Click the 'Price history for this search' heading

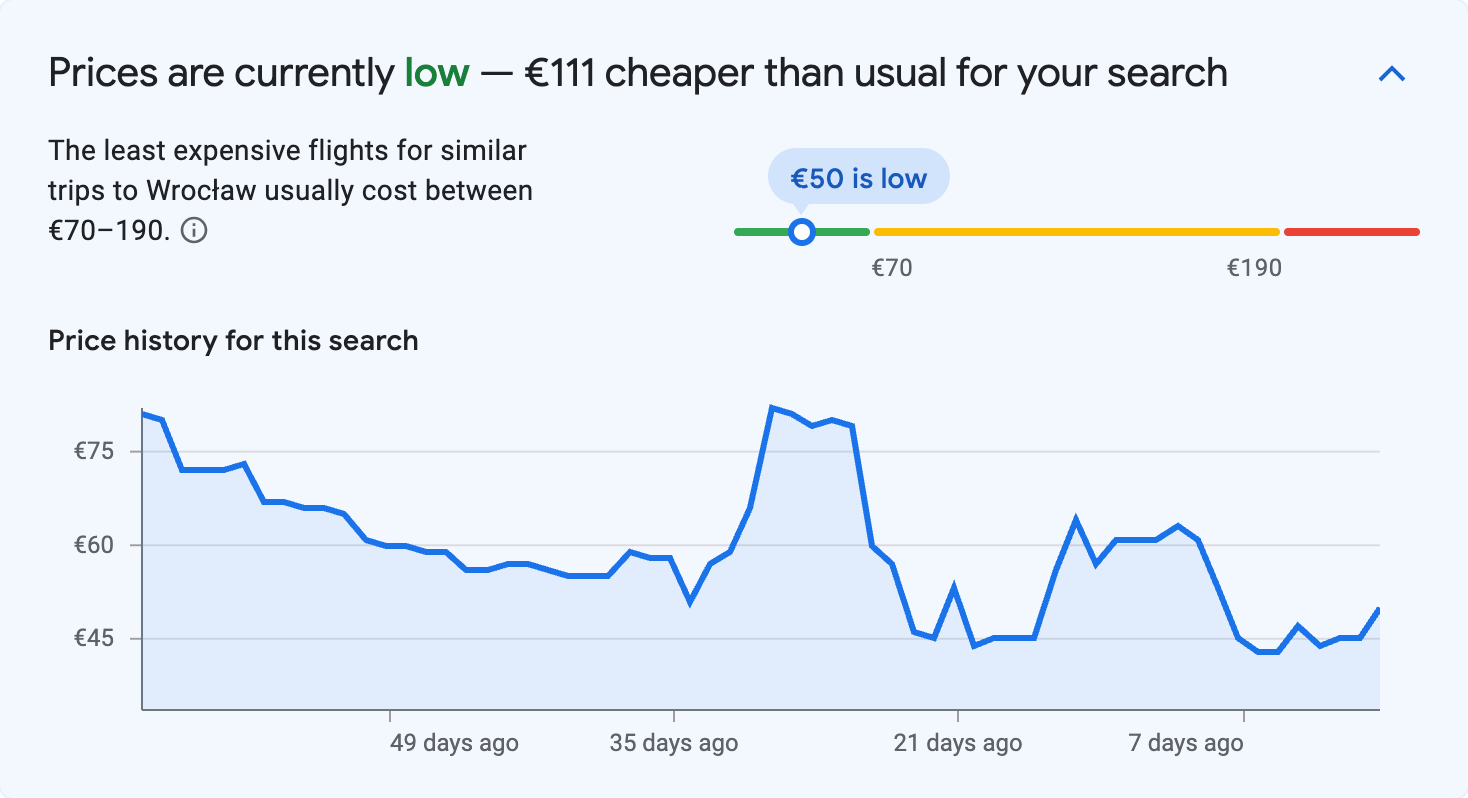(x=232, y=340)
